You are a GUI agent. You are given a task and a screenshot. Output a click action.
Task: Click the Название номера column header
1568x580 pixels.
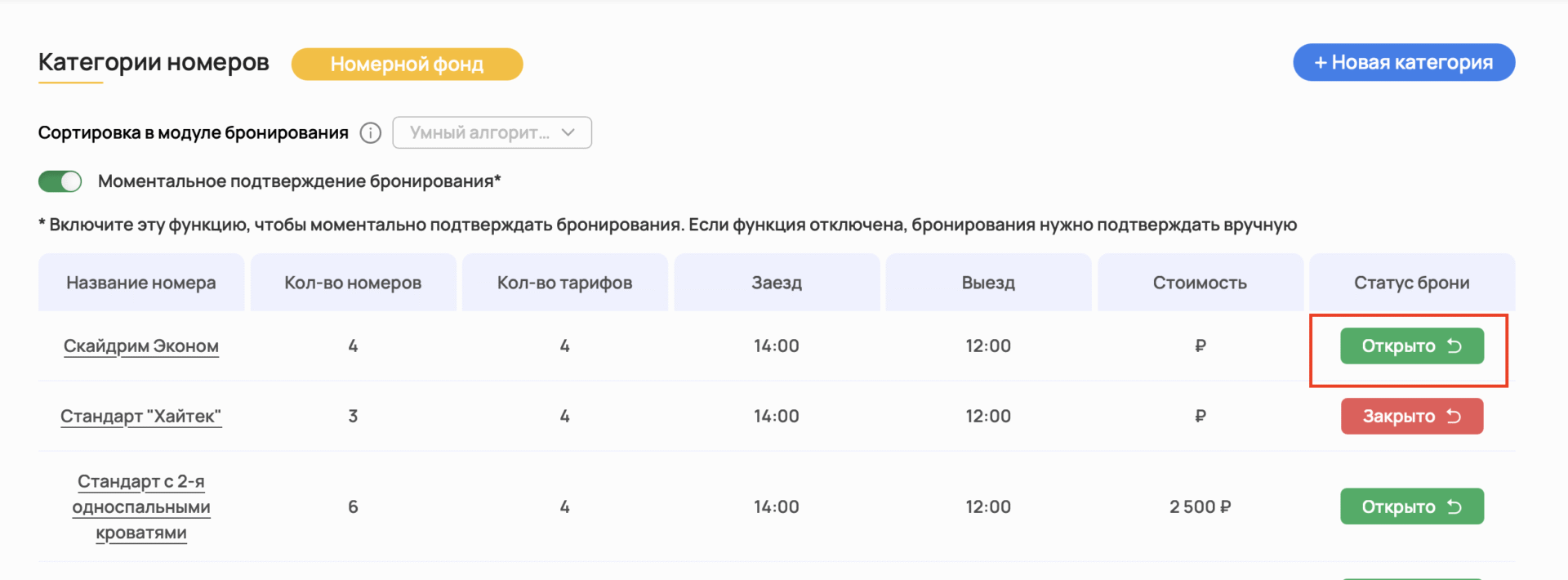tap(141, 283)
